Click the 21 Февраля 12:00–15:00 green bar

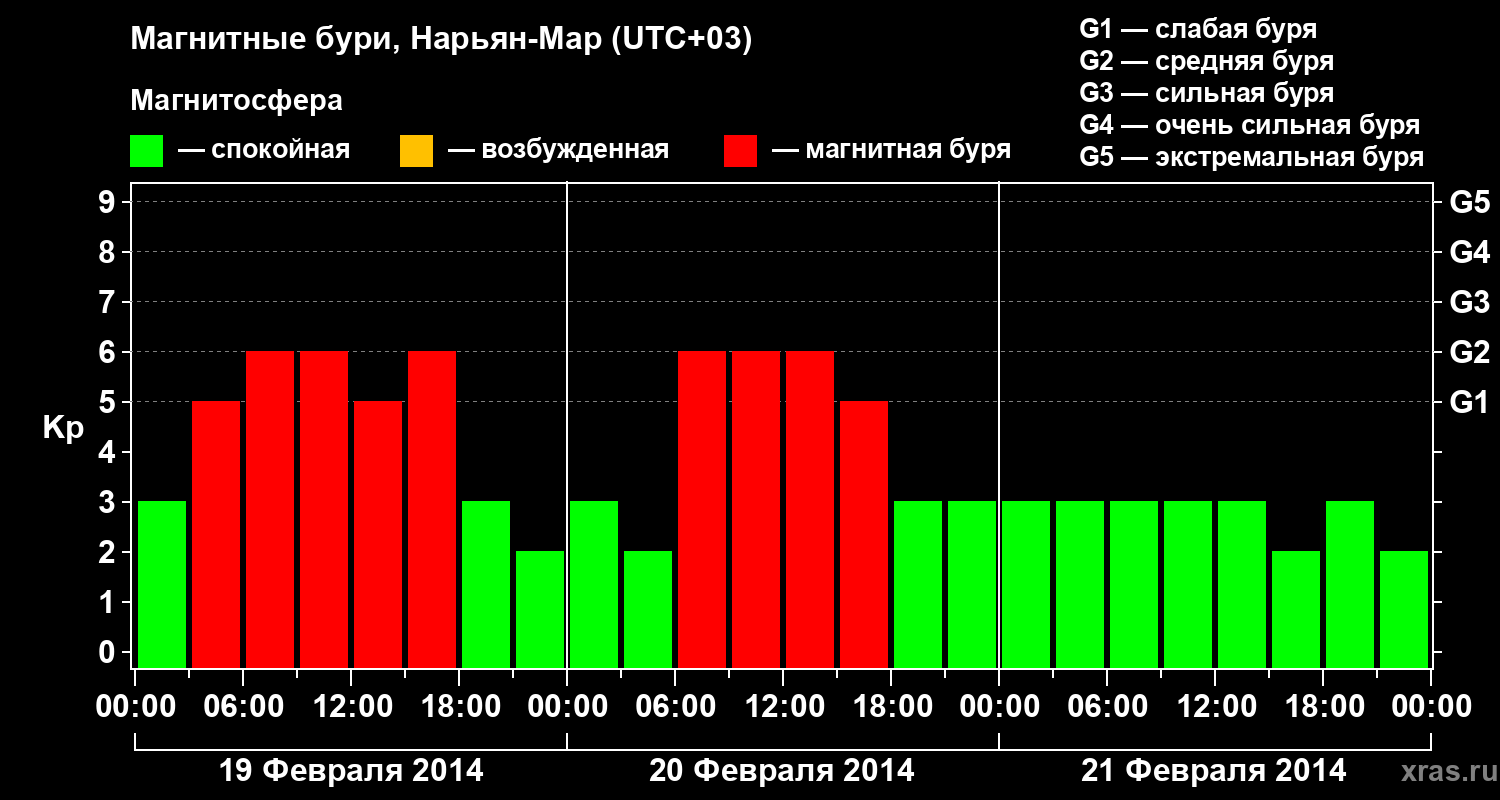coord(1242,584)
